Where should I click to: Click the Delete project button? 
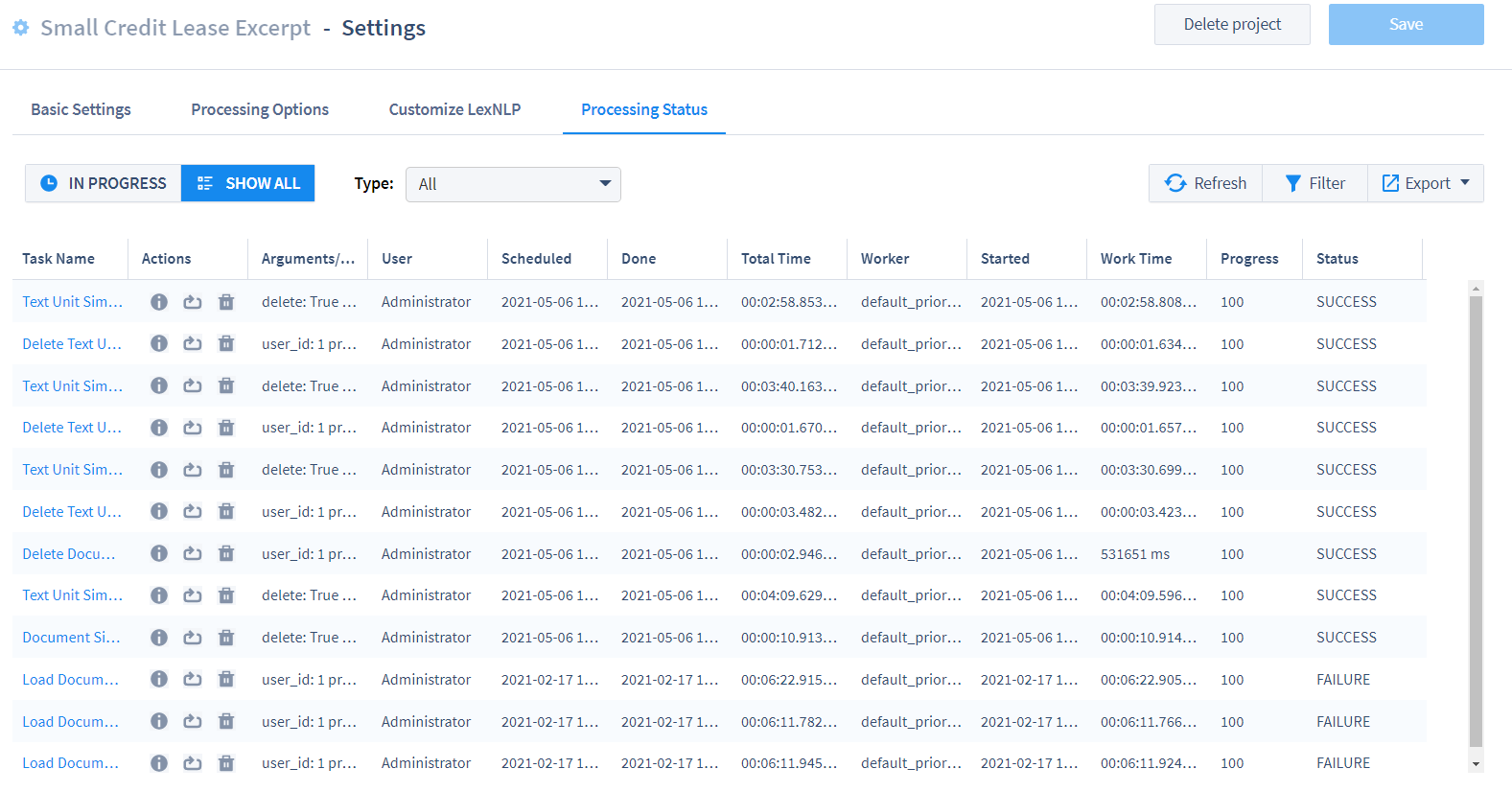[1232, 24]
